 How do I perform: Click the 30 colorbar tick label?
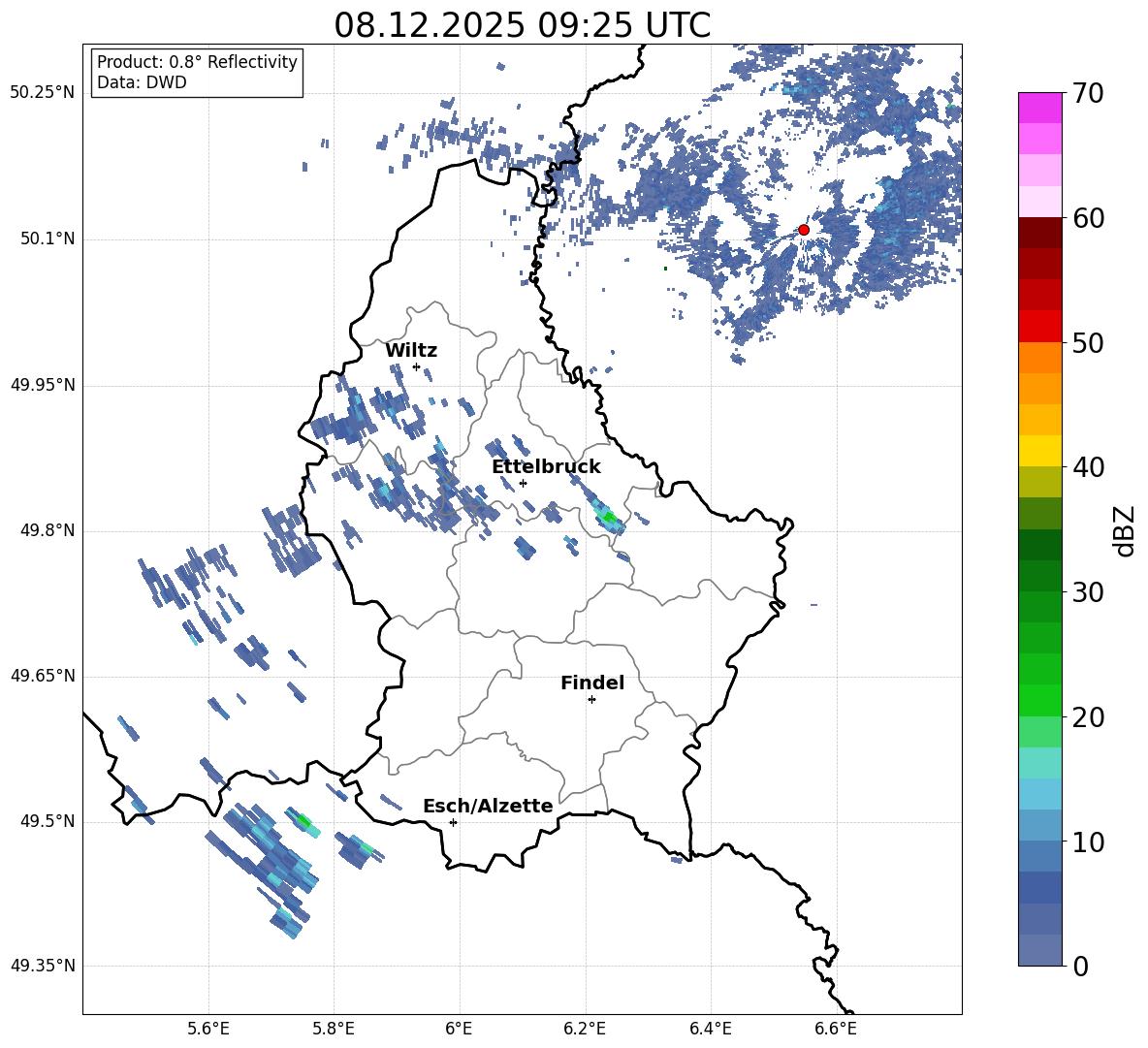1088,592
